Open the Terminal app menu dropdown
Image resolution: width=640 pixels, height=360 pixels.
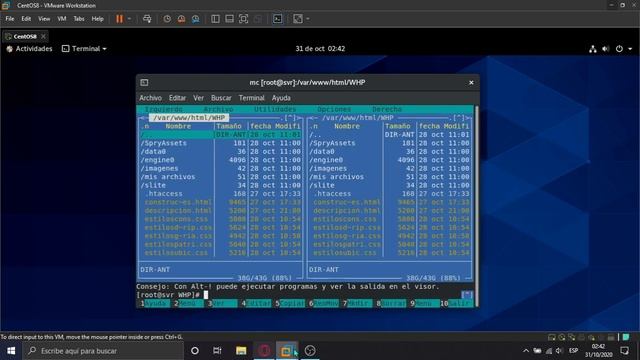[84, 49]
